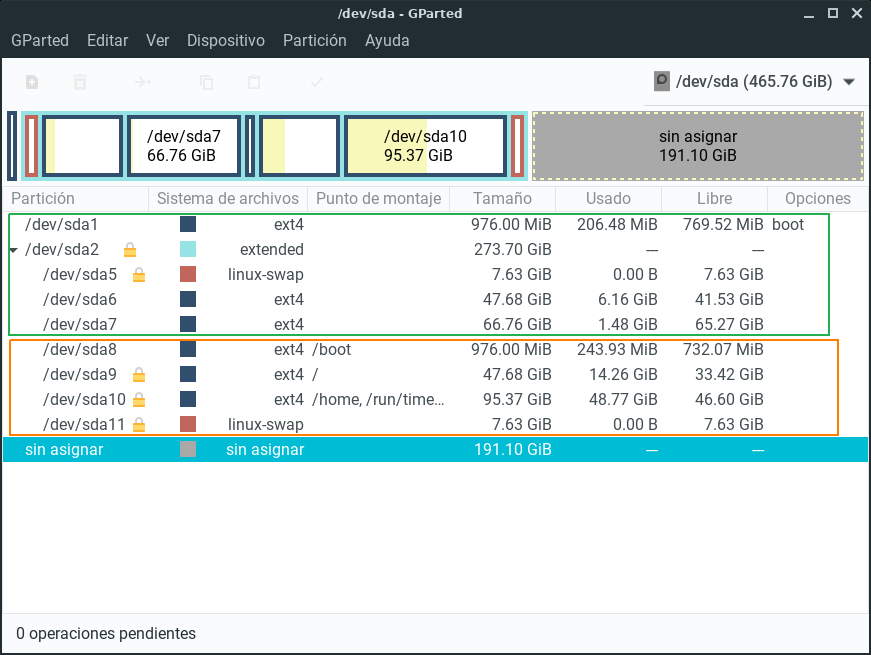This screenshot has width=871, height=655.
Task: Click the red swatch of /dev/sda11 linux-swap
Action: [x=188, y=424]
